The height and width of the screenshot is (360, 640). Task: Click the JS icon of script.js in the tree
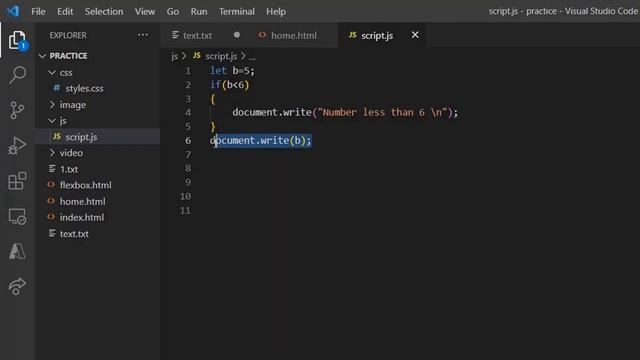(x=57, y=137)
